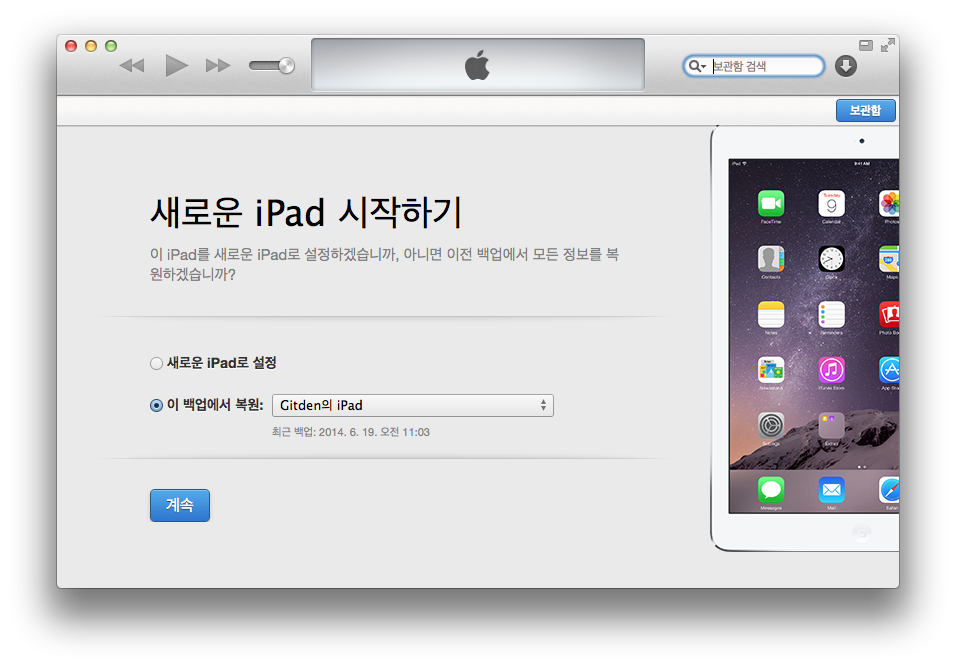The image size is (956, 667).
Task: Click the Mail icon in iPad dock
Action: pyautogui.click(x=831, y=490)
